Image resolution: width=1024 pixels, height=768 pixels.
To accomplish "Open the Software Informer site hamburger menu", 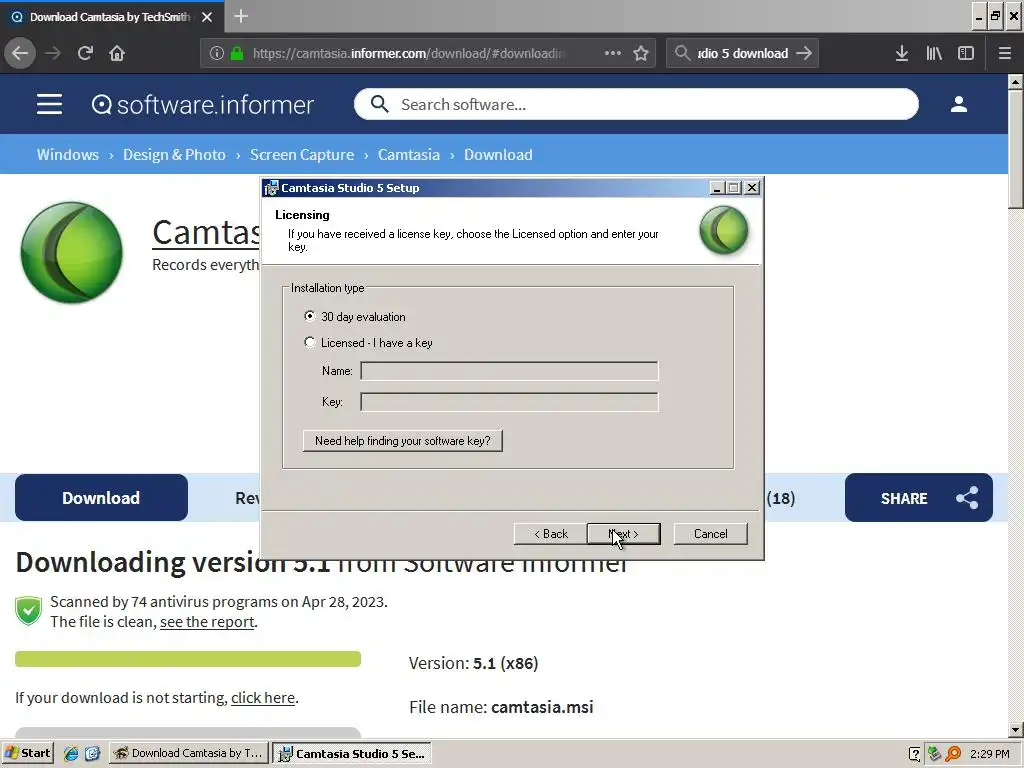I will click(x=50, y=104).
